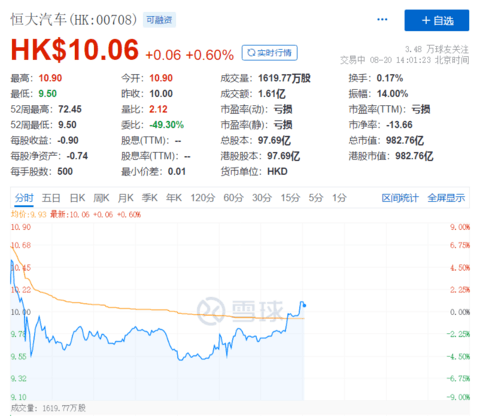480x416 pixels.
Task: Add the stock via the 自选 button
Action: [x=437, y=20]
